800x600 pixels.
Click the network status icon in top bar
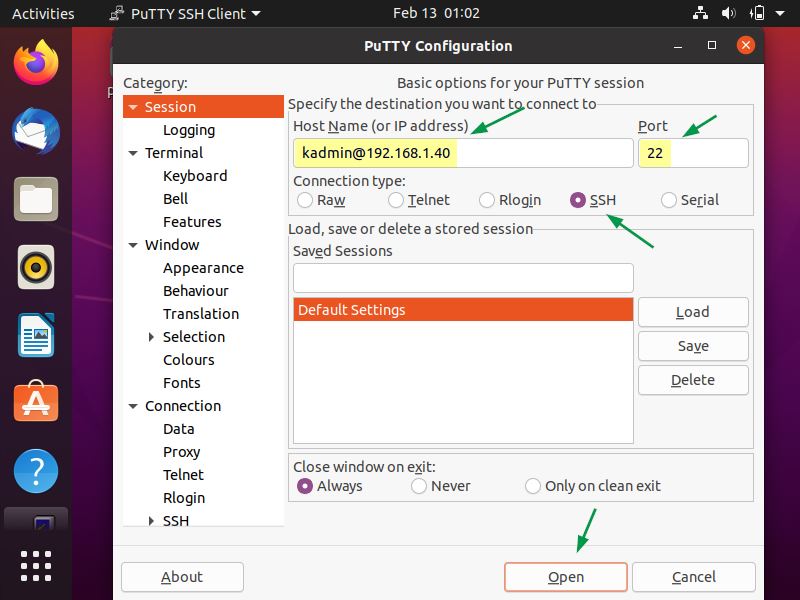[x=700, y=13]
